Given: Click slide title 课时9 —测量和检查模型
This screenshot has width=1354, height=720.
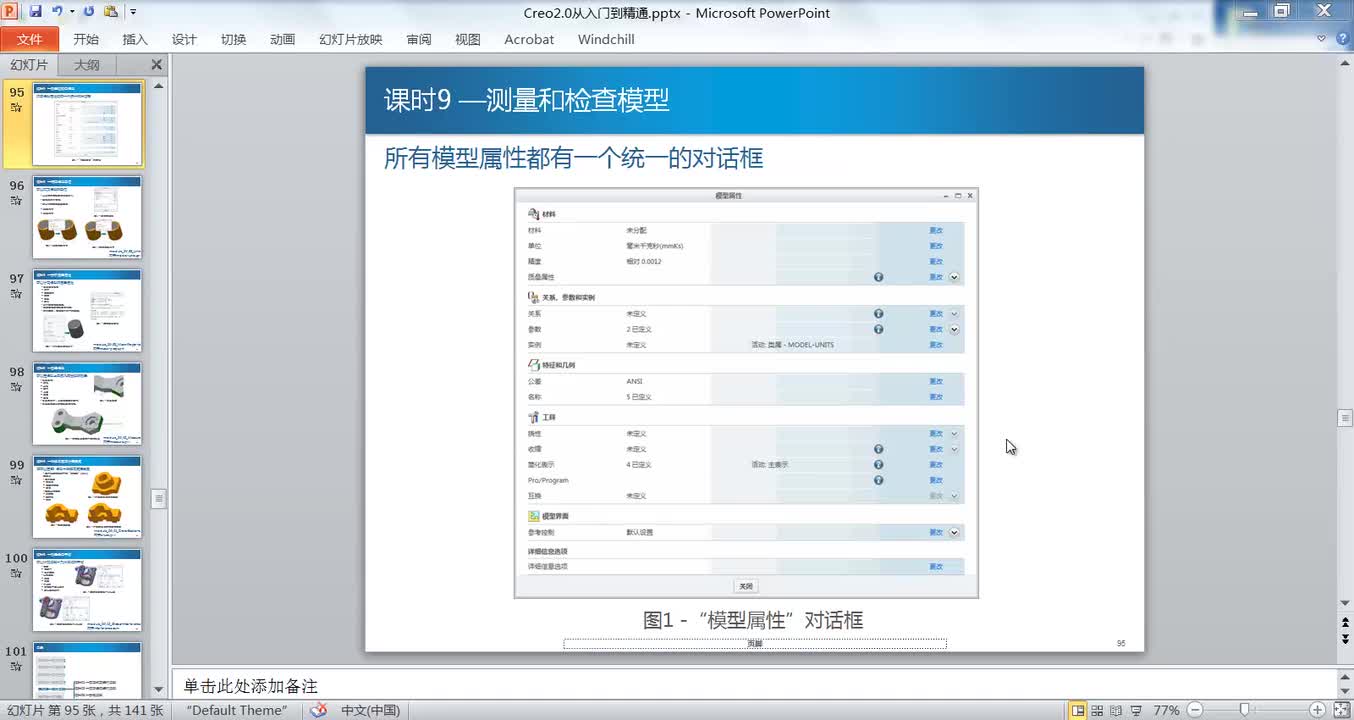Looking at the screenshot, I should 526,100.
